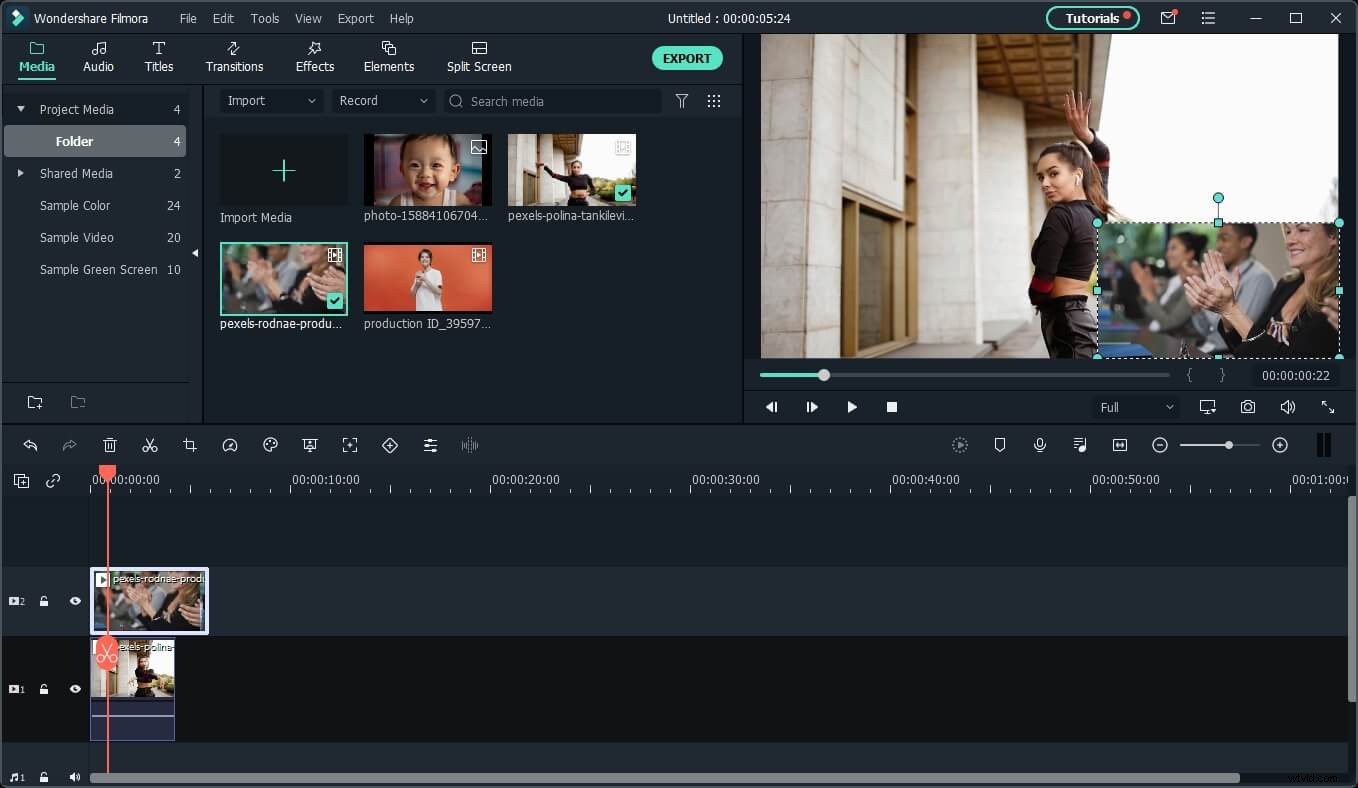Mute the audio track speaker icon
This screenshot has height=788, width=1358.
point(74,777)
